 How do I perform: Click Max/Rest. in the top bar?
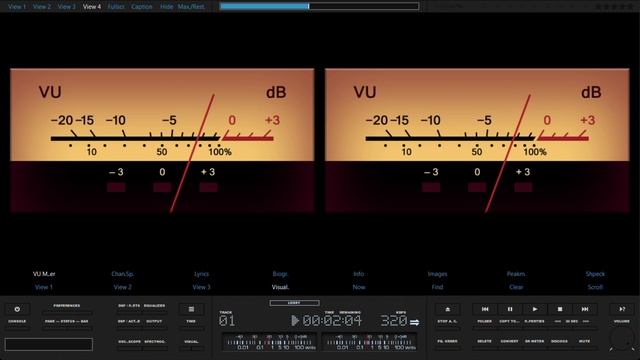pyautogui.click(x=191, y=7)
